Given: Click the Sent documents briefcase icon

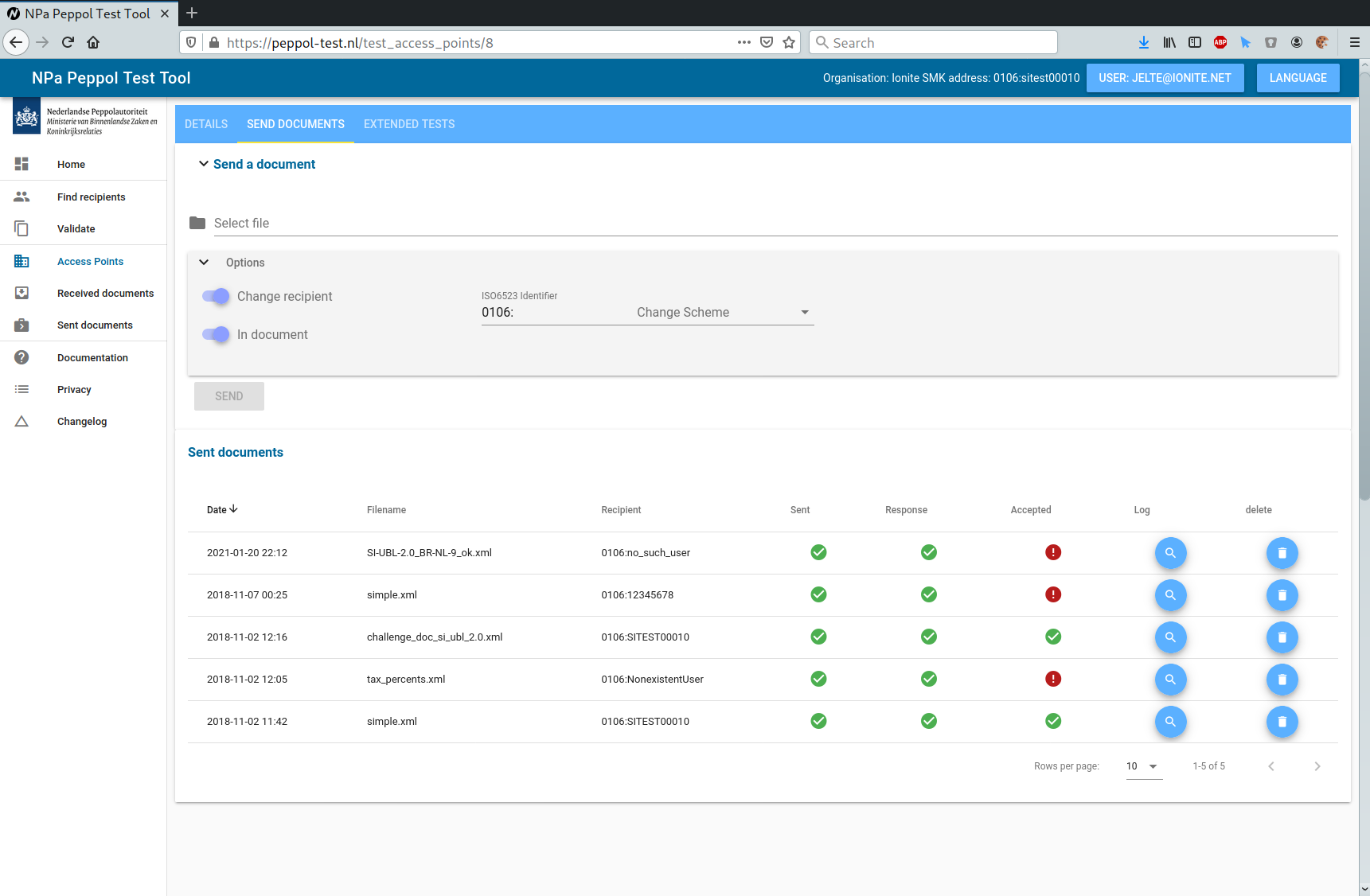Looking at the screenshot, I should 21,325.
